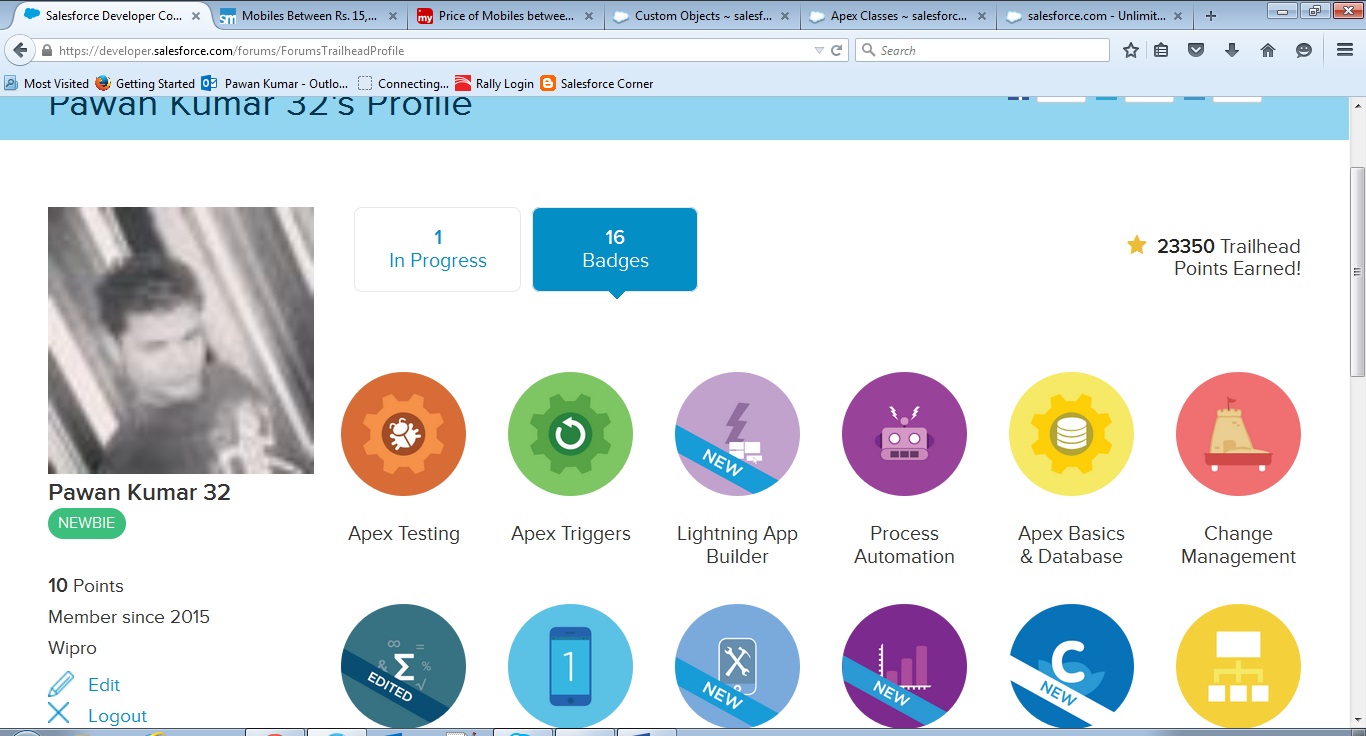1366x736 pixels.
Task: Open the Apex Testing badge
Action: 403,434
